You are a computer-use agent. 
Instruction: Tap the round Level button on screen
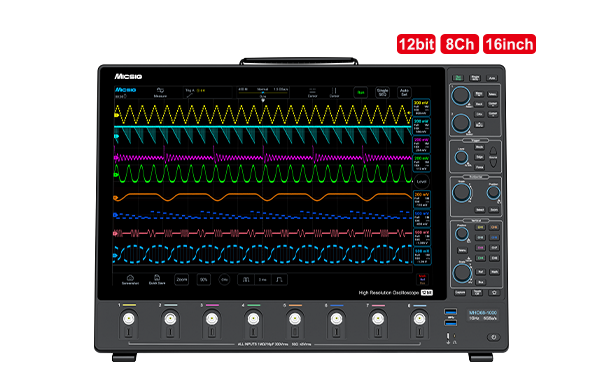tap(421, 181)
